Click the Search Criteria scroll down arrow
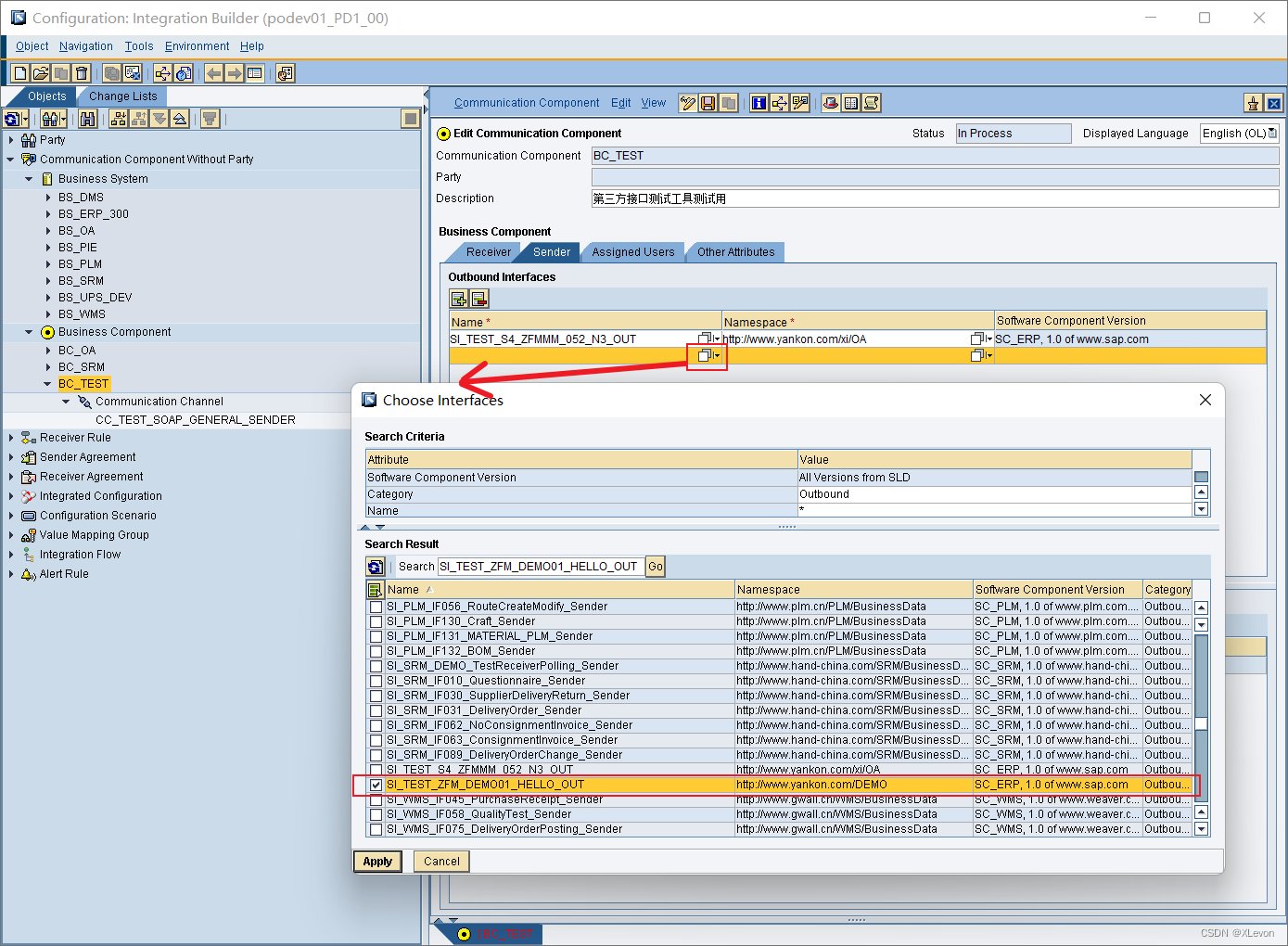Viewport: 1288px width, 946px height. [1201, 509]
